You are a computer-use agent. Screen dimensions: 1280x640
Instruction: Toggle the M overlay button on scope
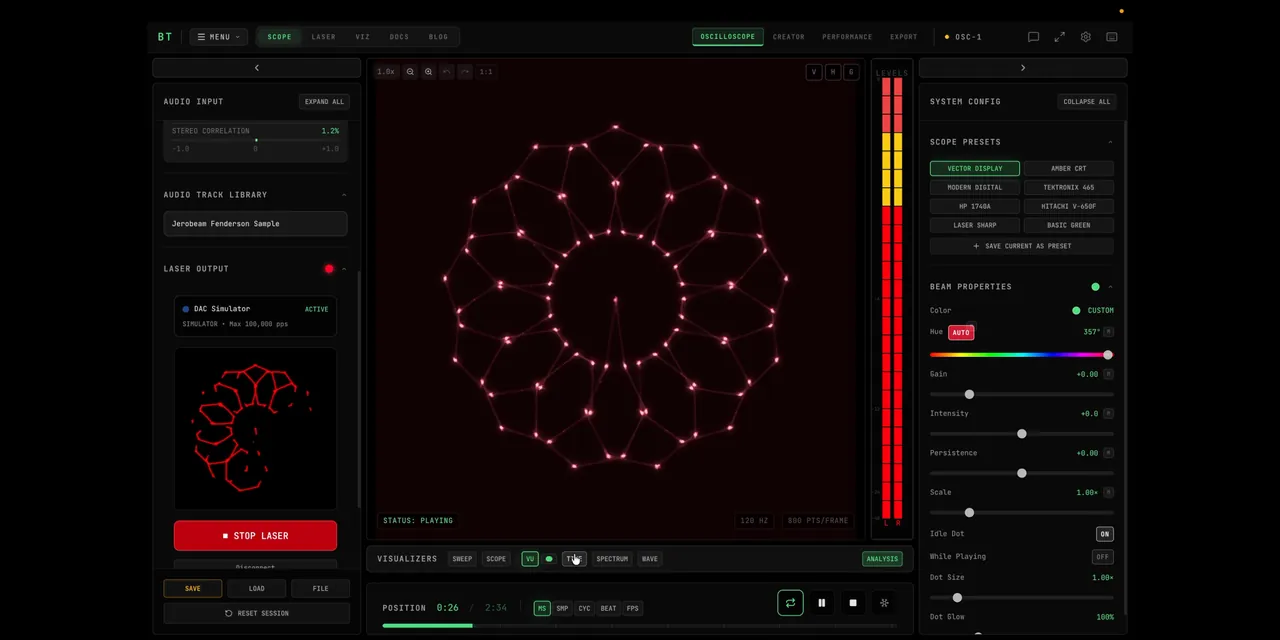(x=833, y=72)
